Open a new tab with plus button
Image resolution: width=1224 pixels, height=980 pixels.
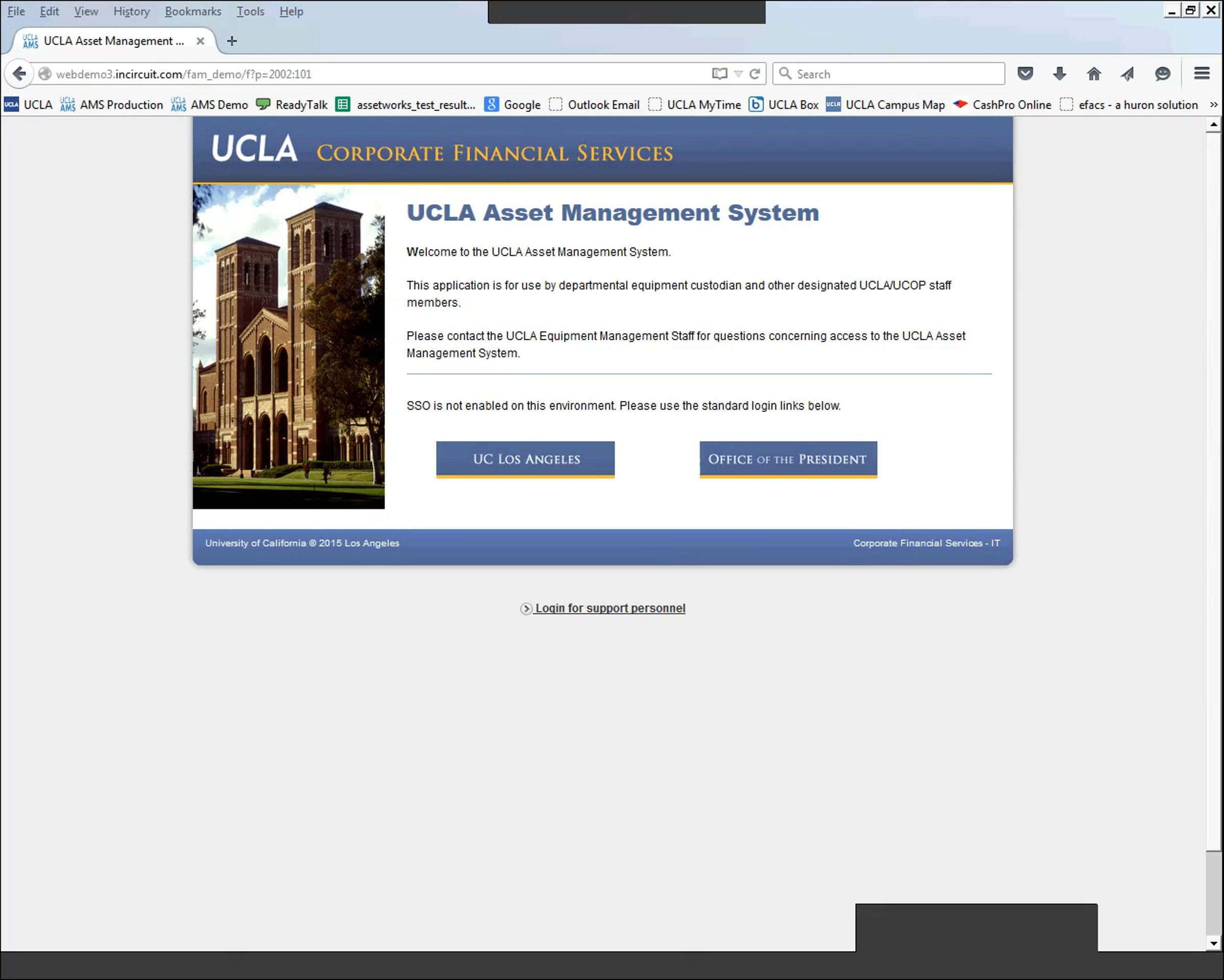coord(232,41)
